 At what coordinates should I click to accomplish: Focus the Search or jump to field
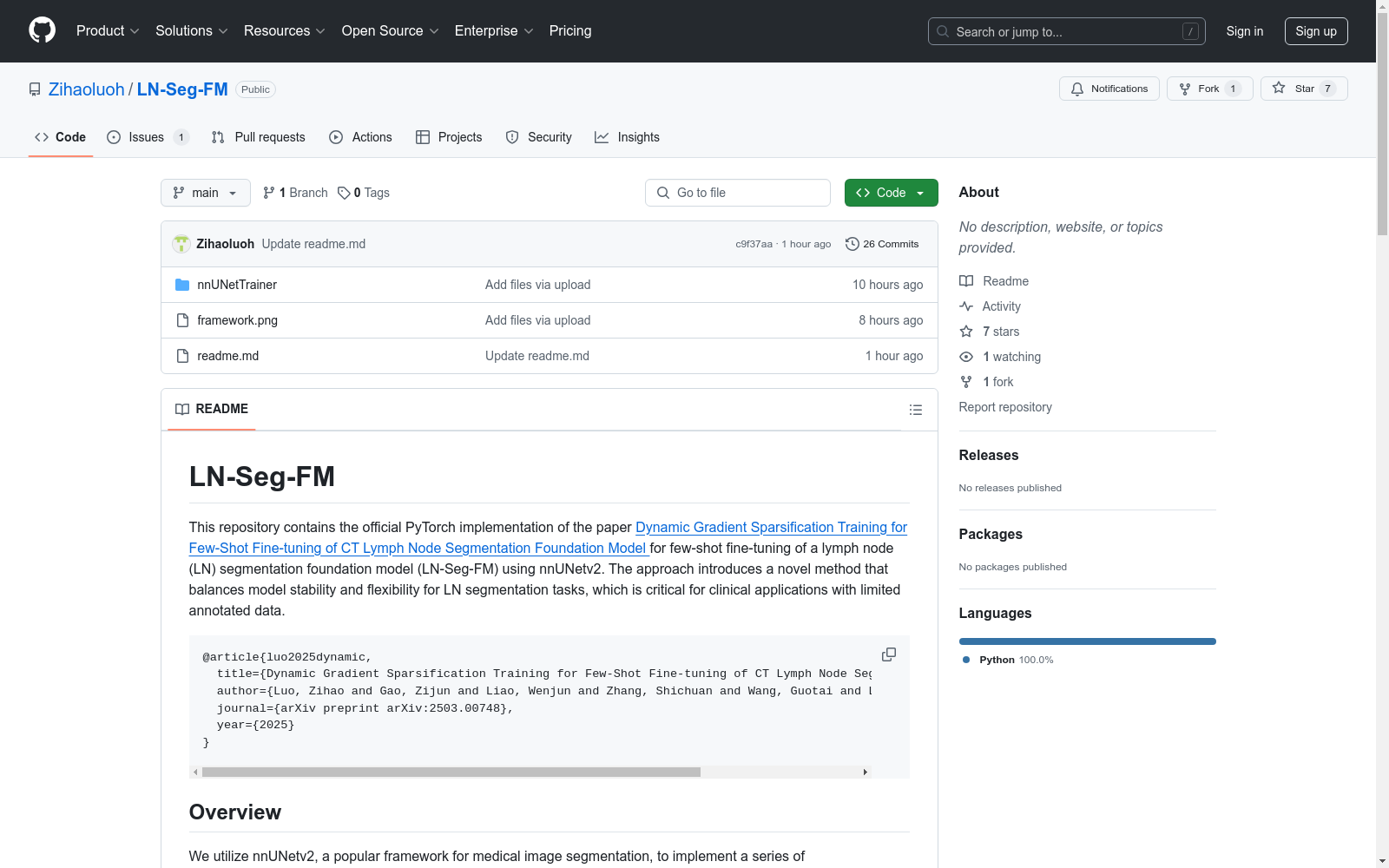pos(1067,31)
